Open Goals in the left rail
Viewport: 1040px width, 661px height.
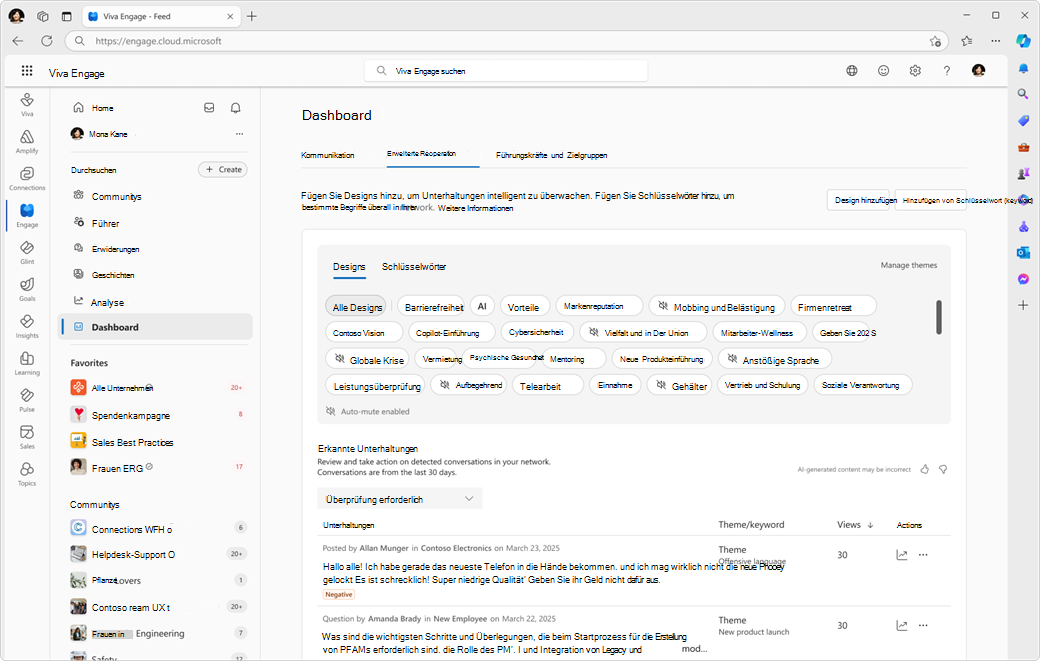coord(27,289)
